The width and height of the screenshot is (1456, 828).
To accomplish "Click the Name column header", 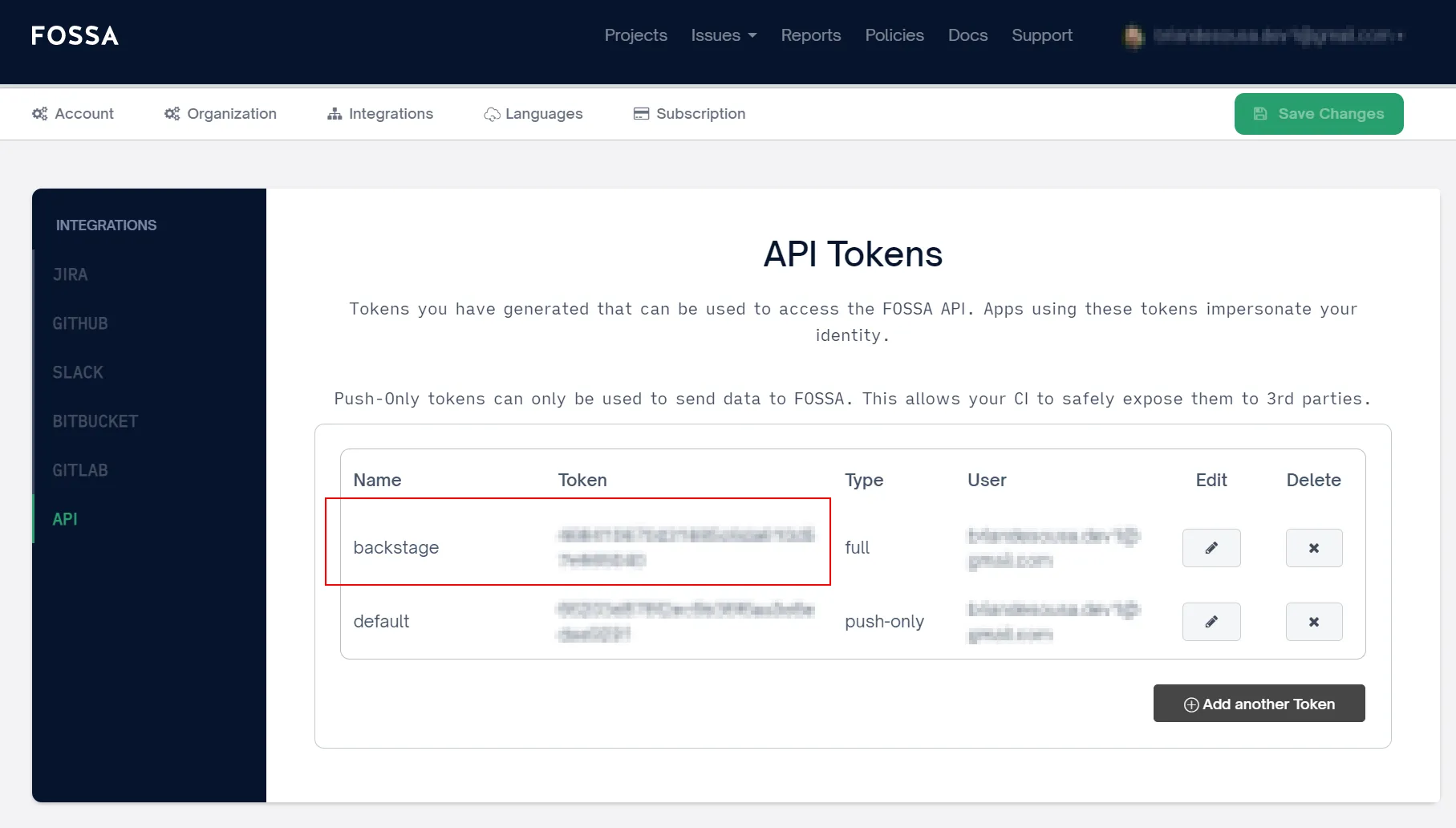I will (377, 480).
